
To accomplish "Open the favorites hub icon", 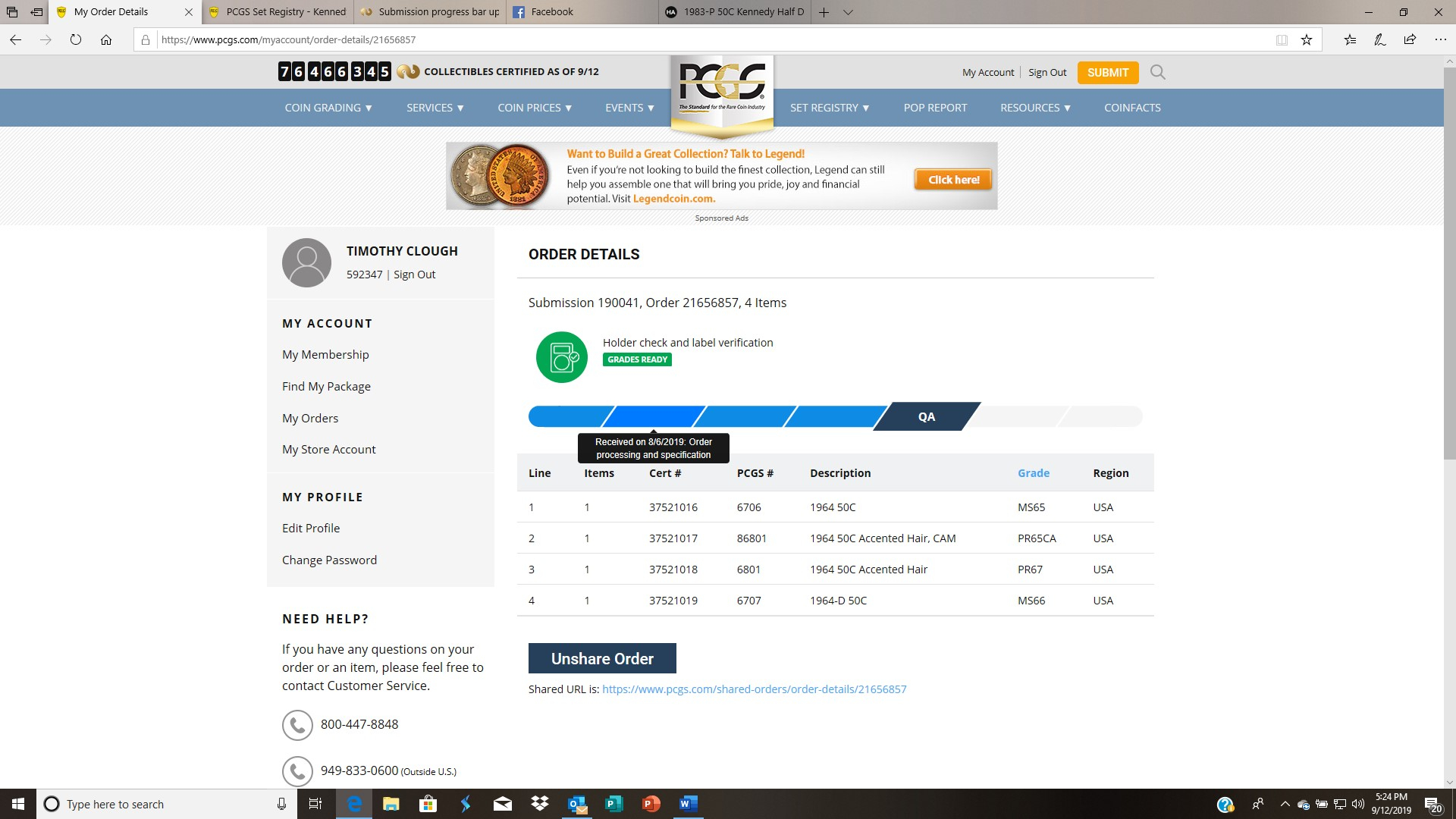I will click(1350, 39).
